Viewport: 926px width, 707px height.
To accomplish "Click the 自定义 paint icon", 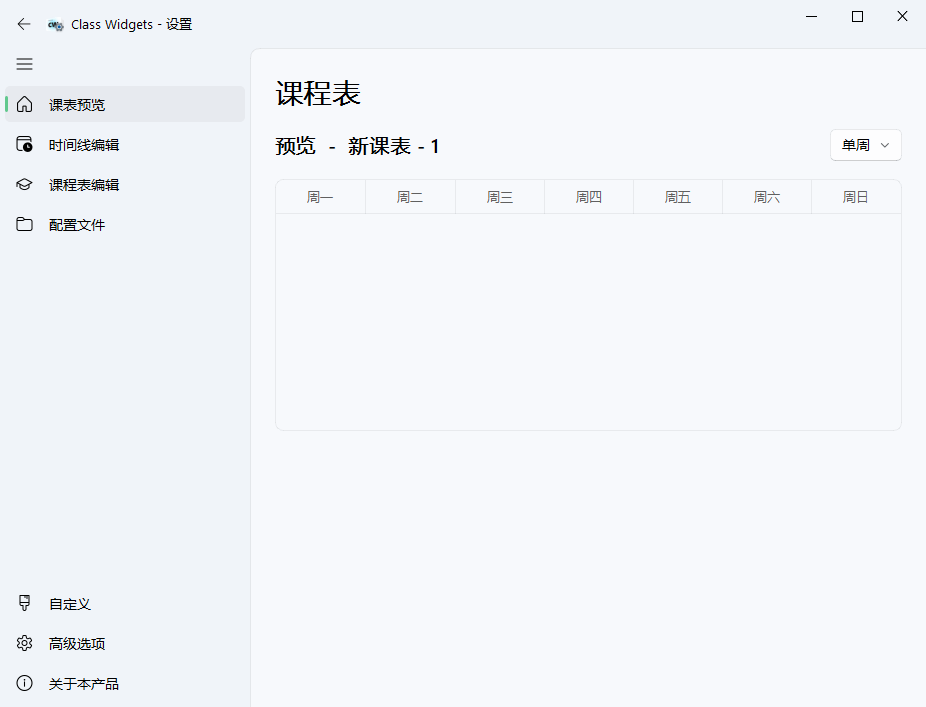I will coord(24,603).
